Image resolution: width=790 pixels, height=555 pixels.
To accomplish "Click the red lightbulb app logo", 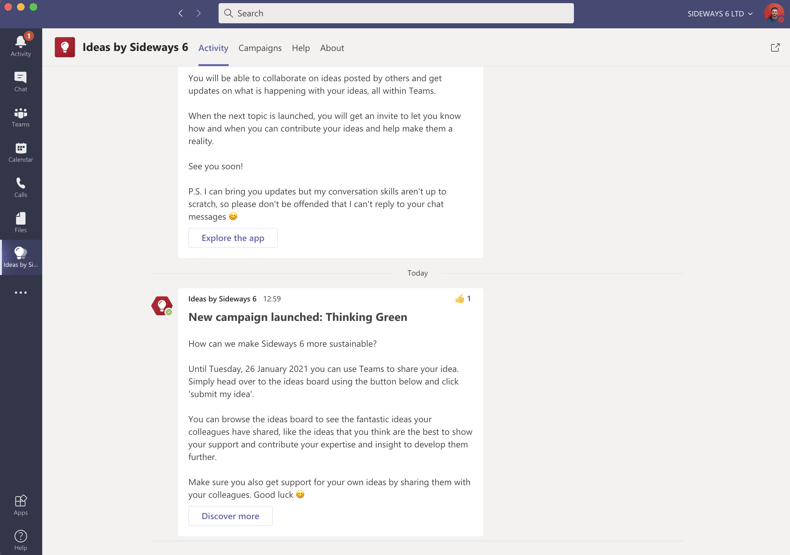I will [65, 47].
